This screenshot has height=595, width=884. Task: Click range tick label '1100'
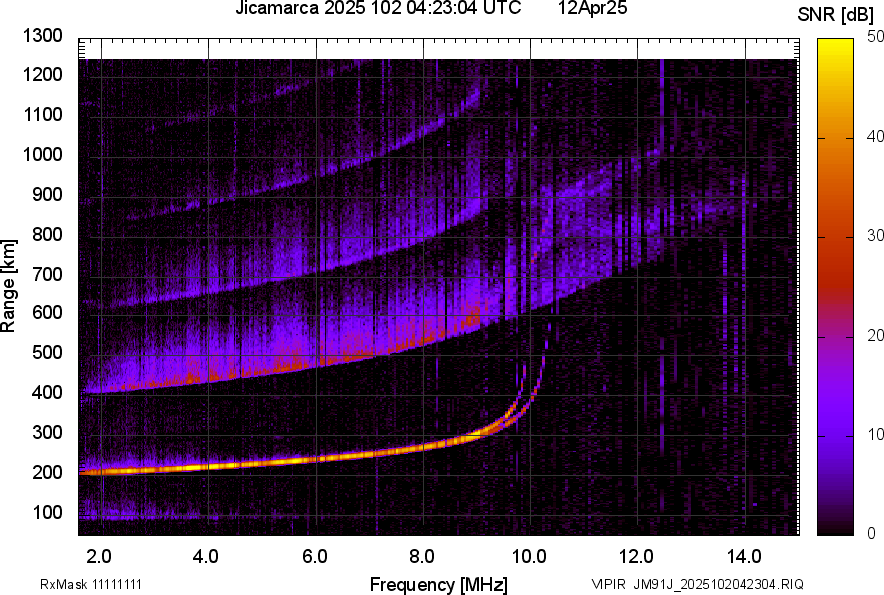click(42, 114)
